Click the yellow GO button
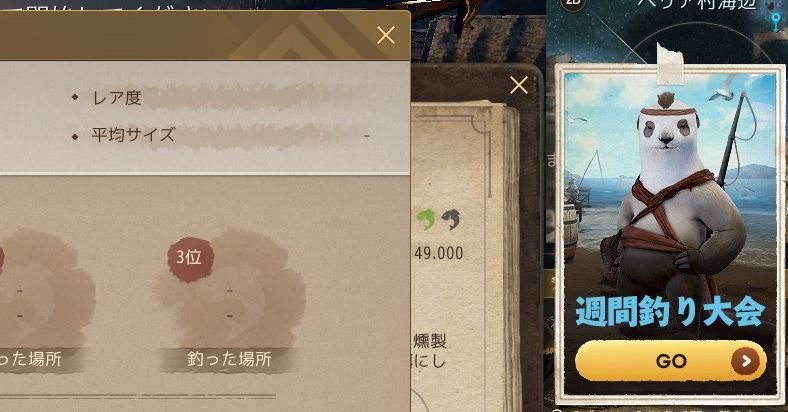This screenshot has height=412, width=788. pyautogui.click(x=670, y=361)
